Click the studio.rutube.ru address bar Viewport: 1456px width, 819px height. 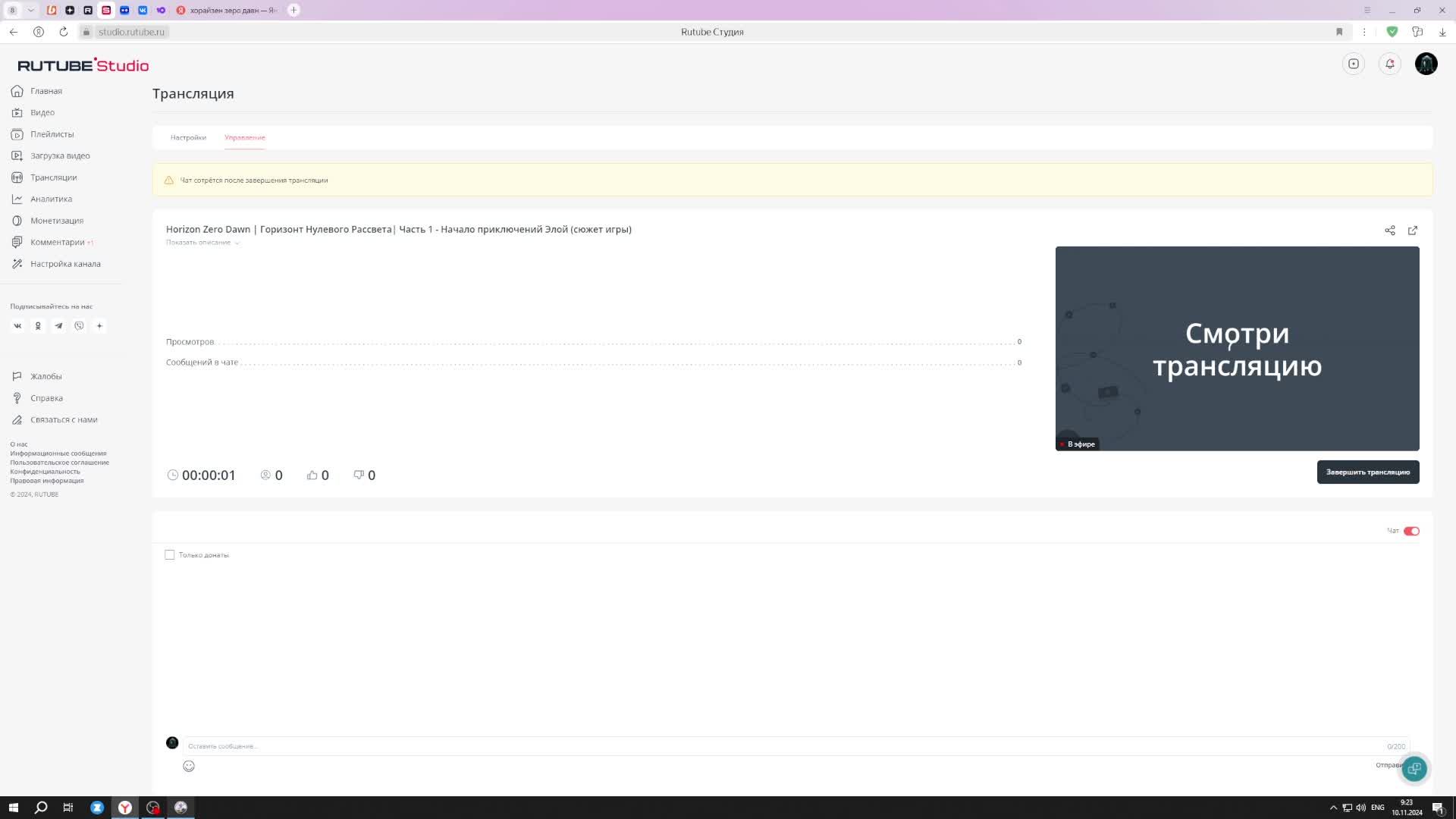click(x=131, y=32)
